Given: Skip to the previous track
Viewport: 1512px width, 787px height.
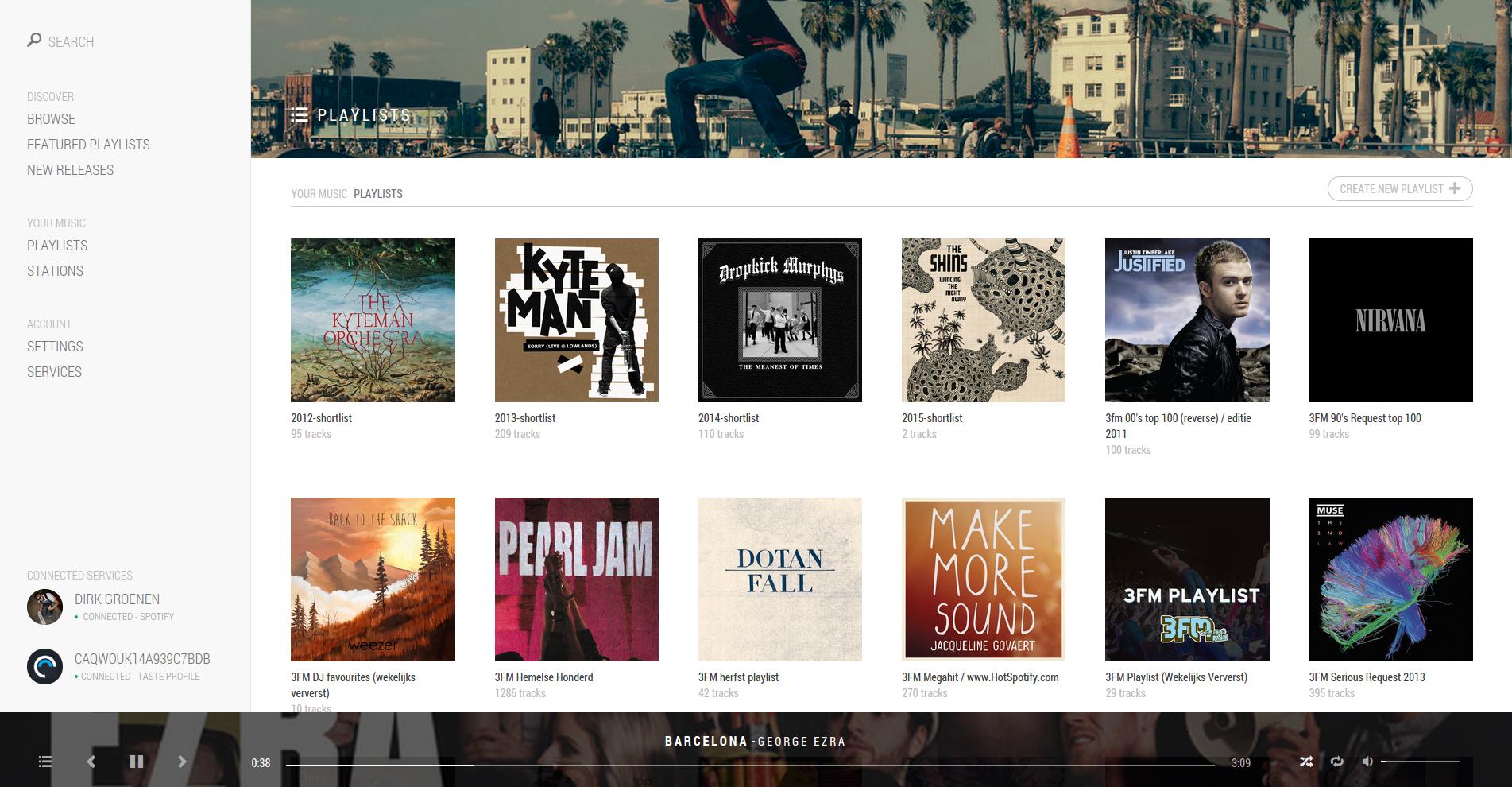Looking at the screenshot, I should [91, 762].
